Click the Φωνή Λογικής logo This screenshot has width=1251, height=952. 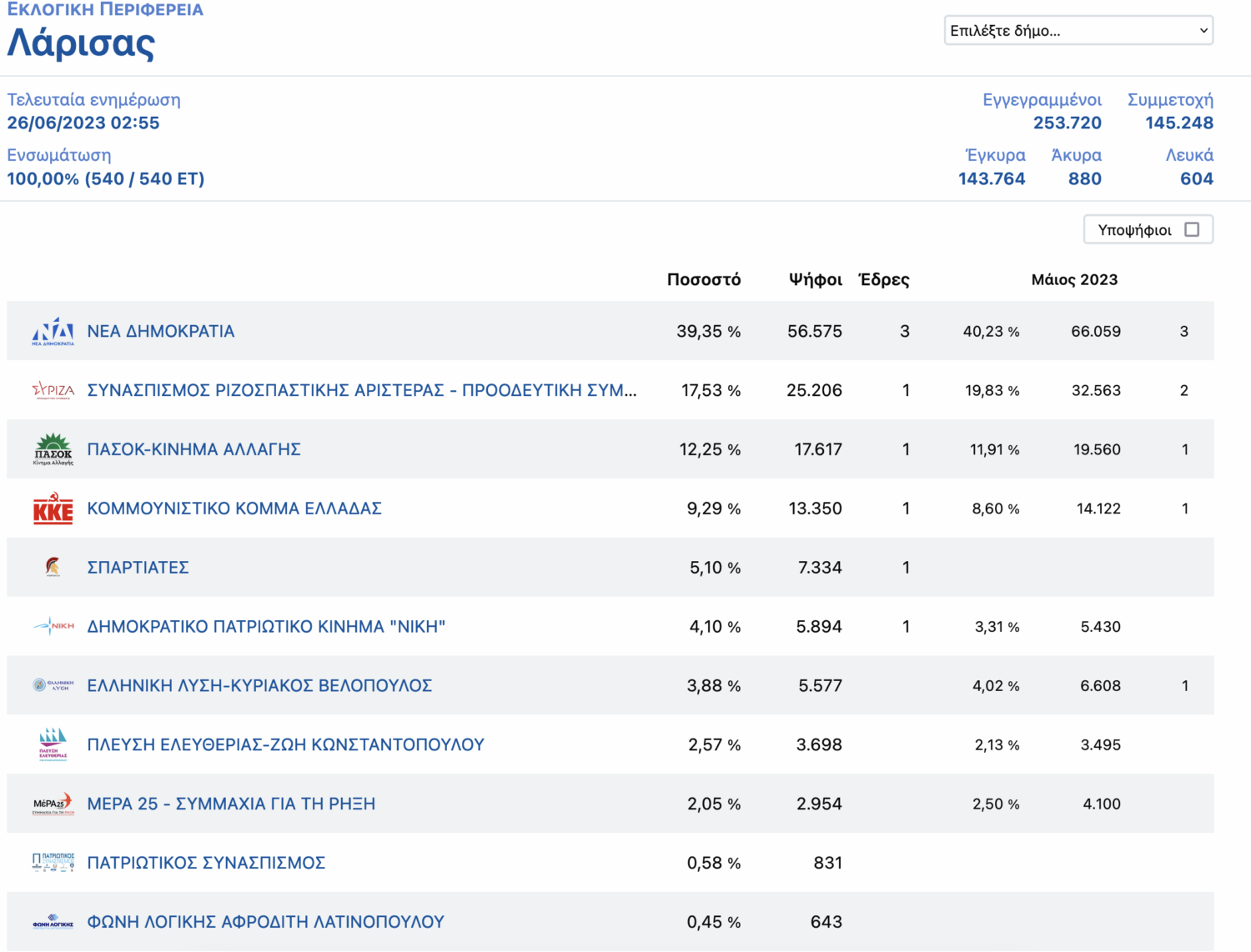(x=53, y=922)
